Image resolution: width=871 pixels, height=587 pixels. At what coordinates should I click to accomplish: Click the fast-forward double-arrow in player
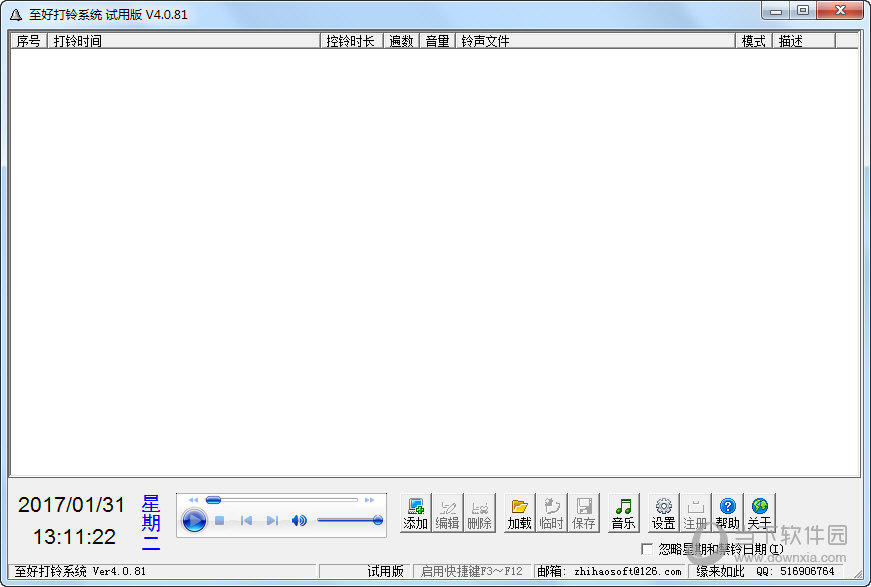[x=369, y=500]
